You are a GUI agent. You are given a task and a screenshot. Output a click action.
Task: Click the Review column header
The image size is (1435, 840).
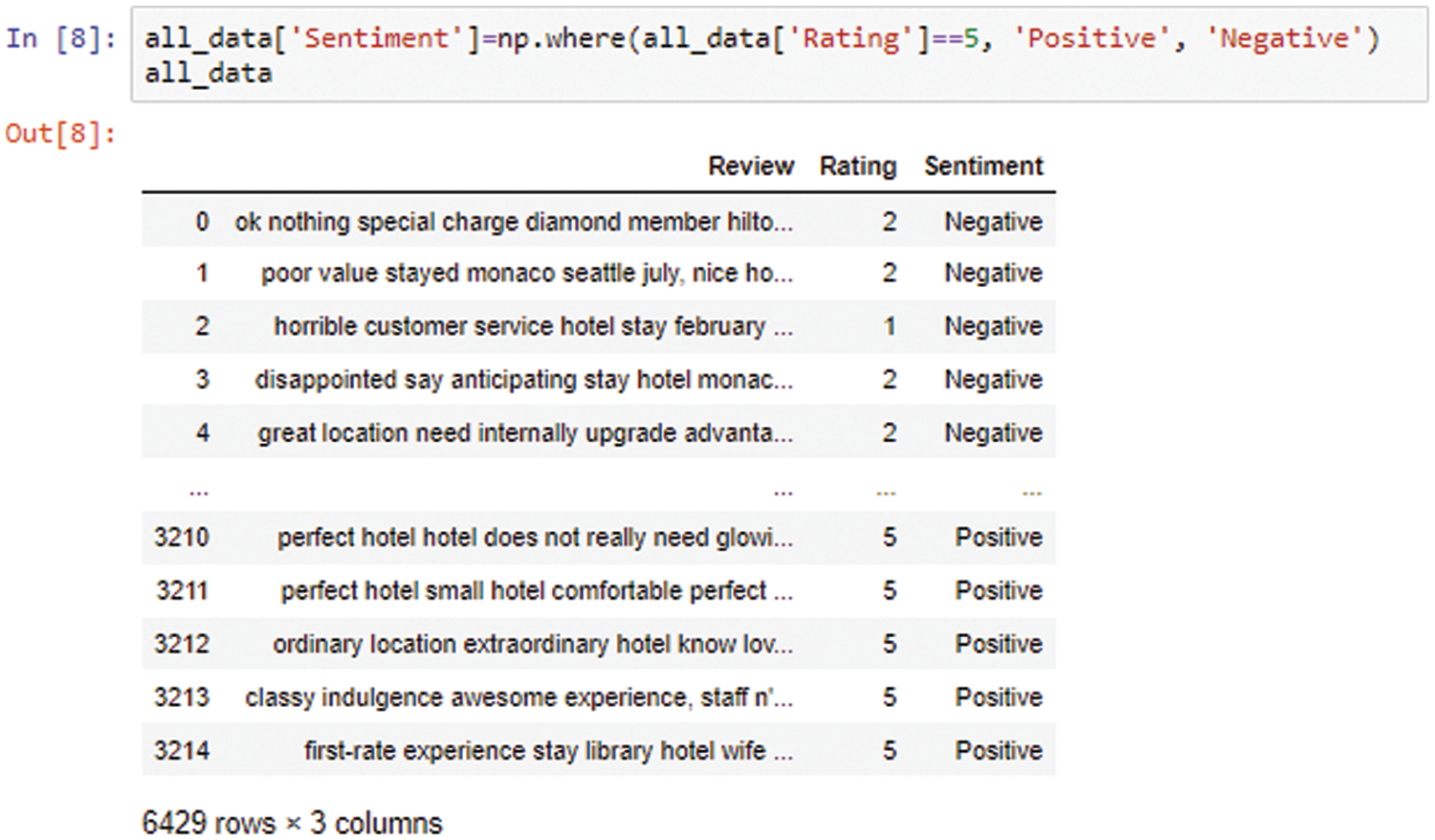(751, 166)
